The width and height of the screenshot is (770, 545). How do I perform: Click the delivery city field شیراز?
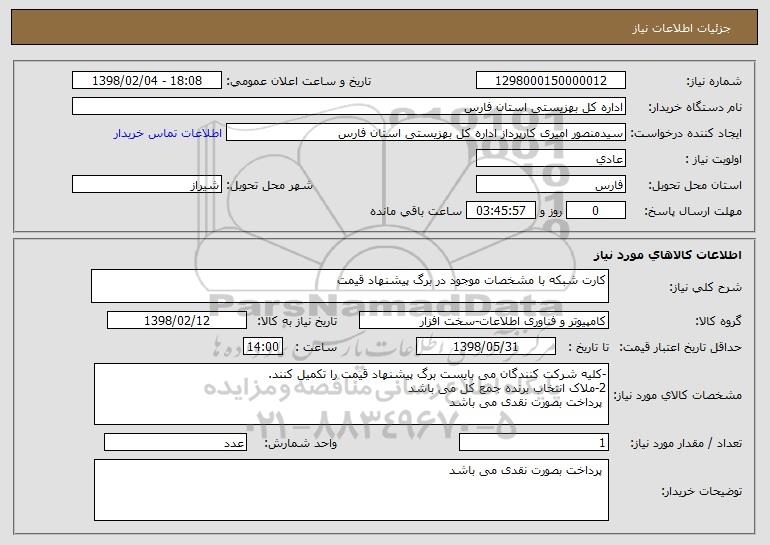point(147,185)
